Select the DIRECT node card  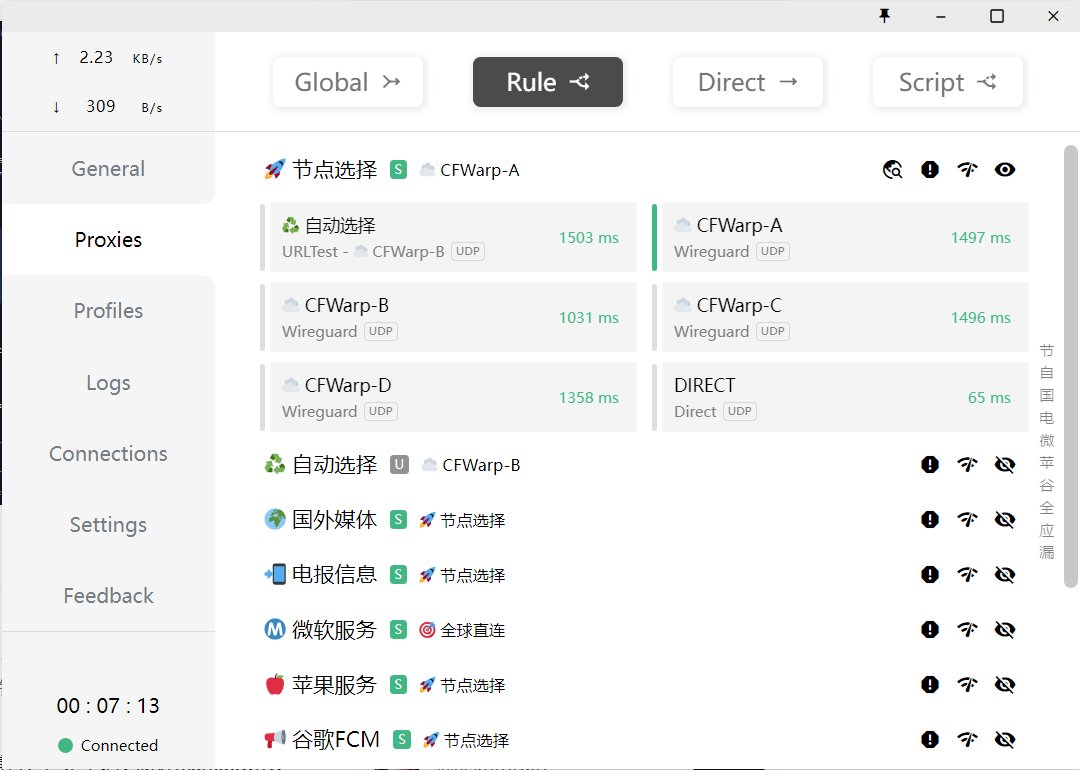(841, 397)
